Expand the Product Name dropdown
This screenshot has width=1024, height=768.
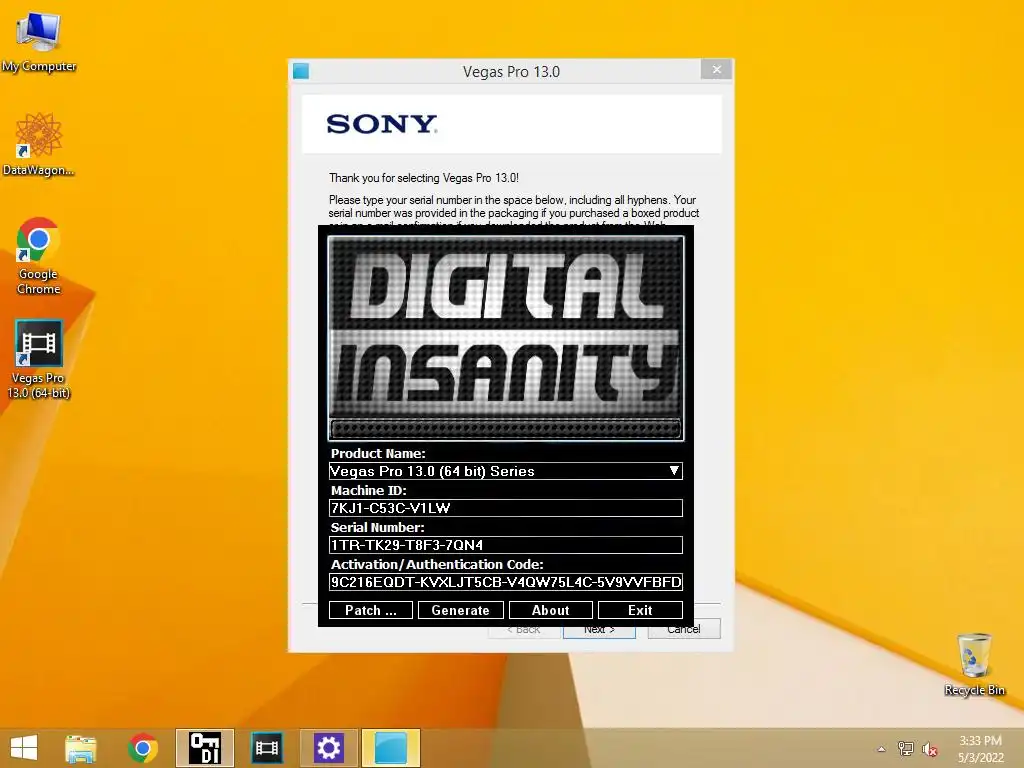(674, 471)
